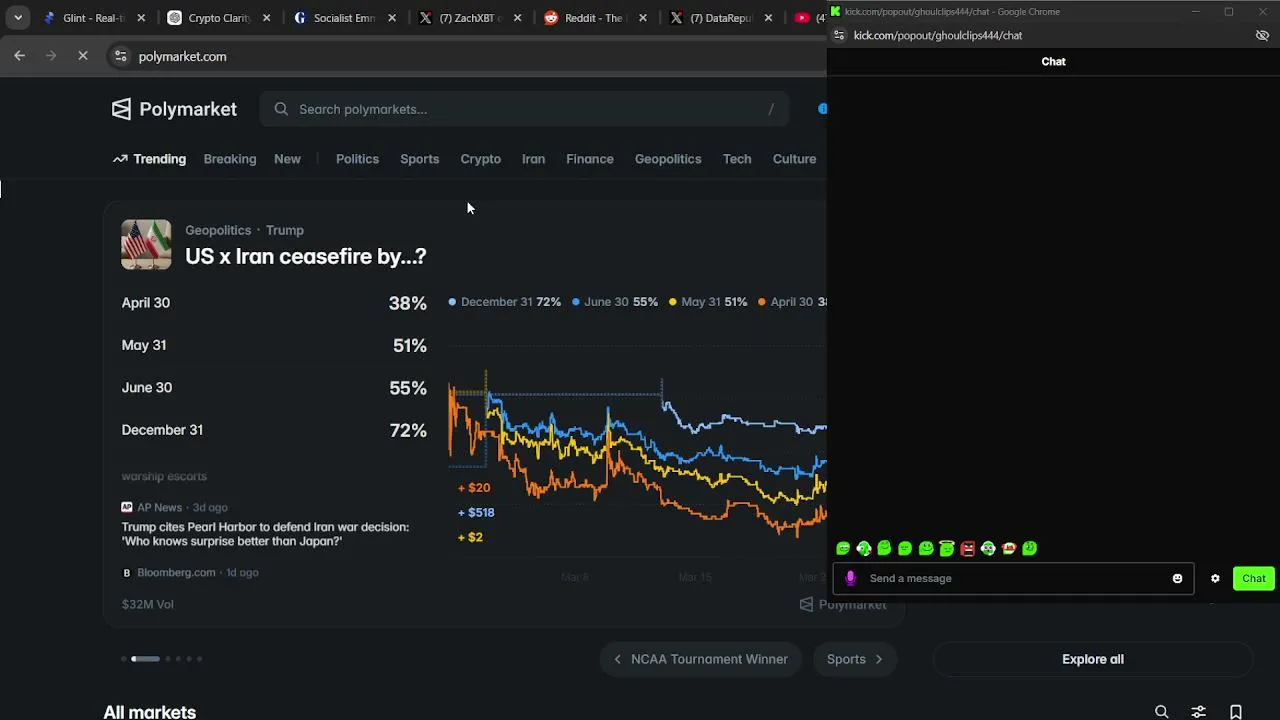Image resolution: width=1280 pixels, height=720 pixels.
Task: Switch to the Glint browser tab
Action: click(x=92, y=18)
